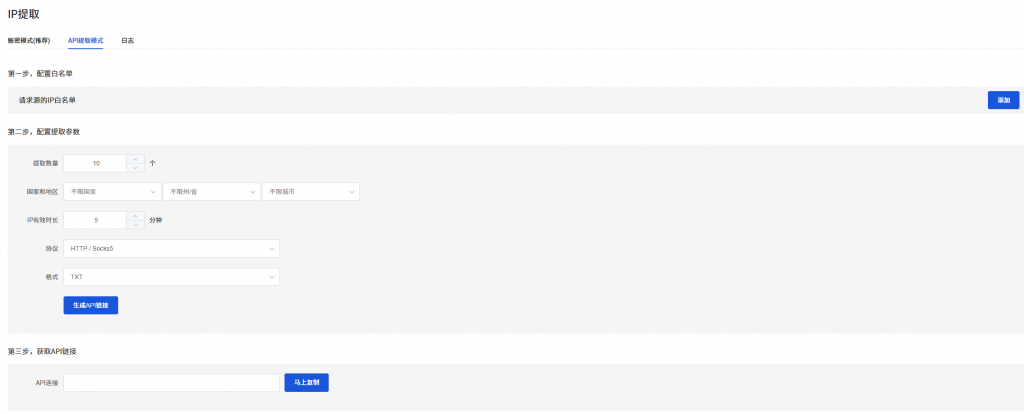
Task: Expand the 格式 TXT dropdown
Action: (x=171, y=277)
